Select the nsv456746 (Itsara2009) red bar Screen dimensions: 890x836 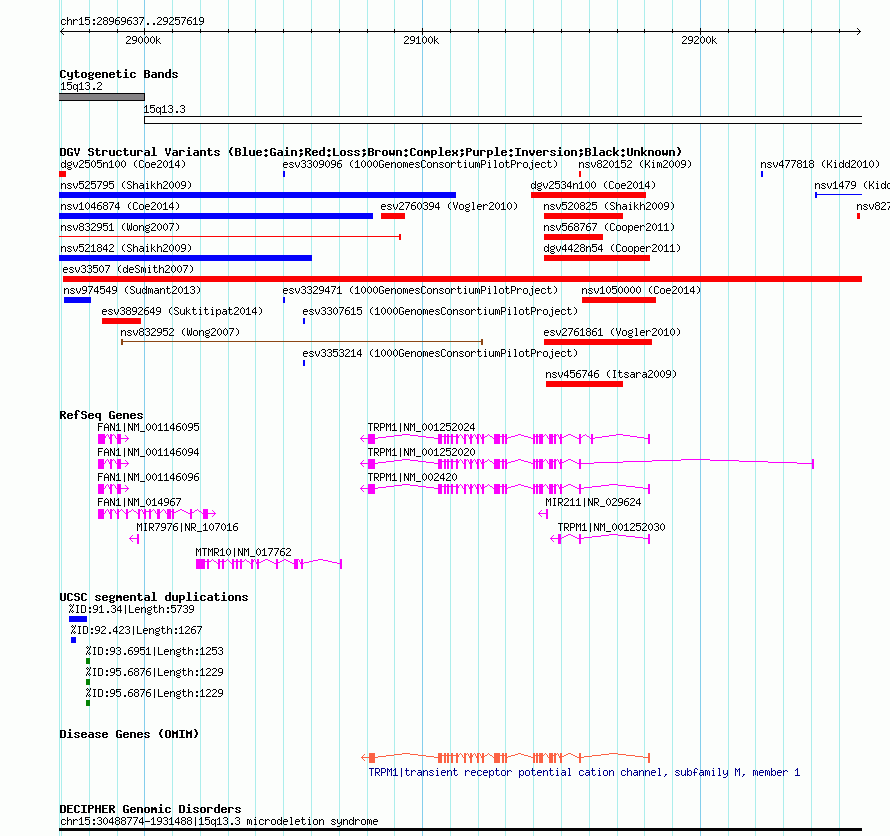(x=584, y=384)
